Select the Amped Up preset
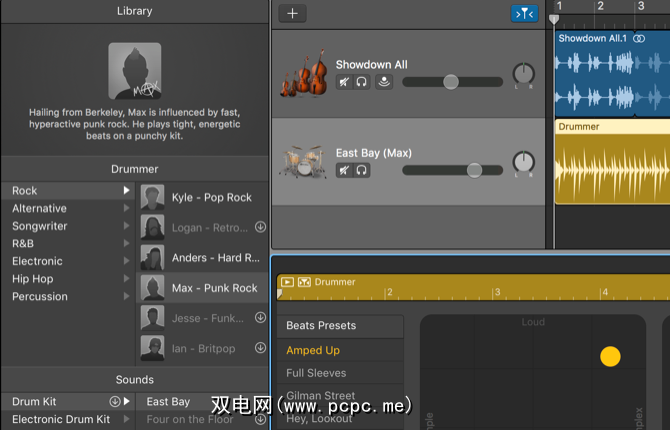This screenshot has height=430, width=670. 313,350
